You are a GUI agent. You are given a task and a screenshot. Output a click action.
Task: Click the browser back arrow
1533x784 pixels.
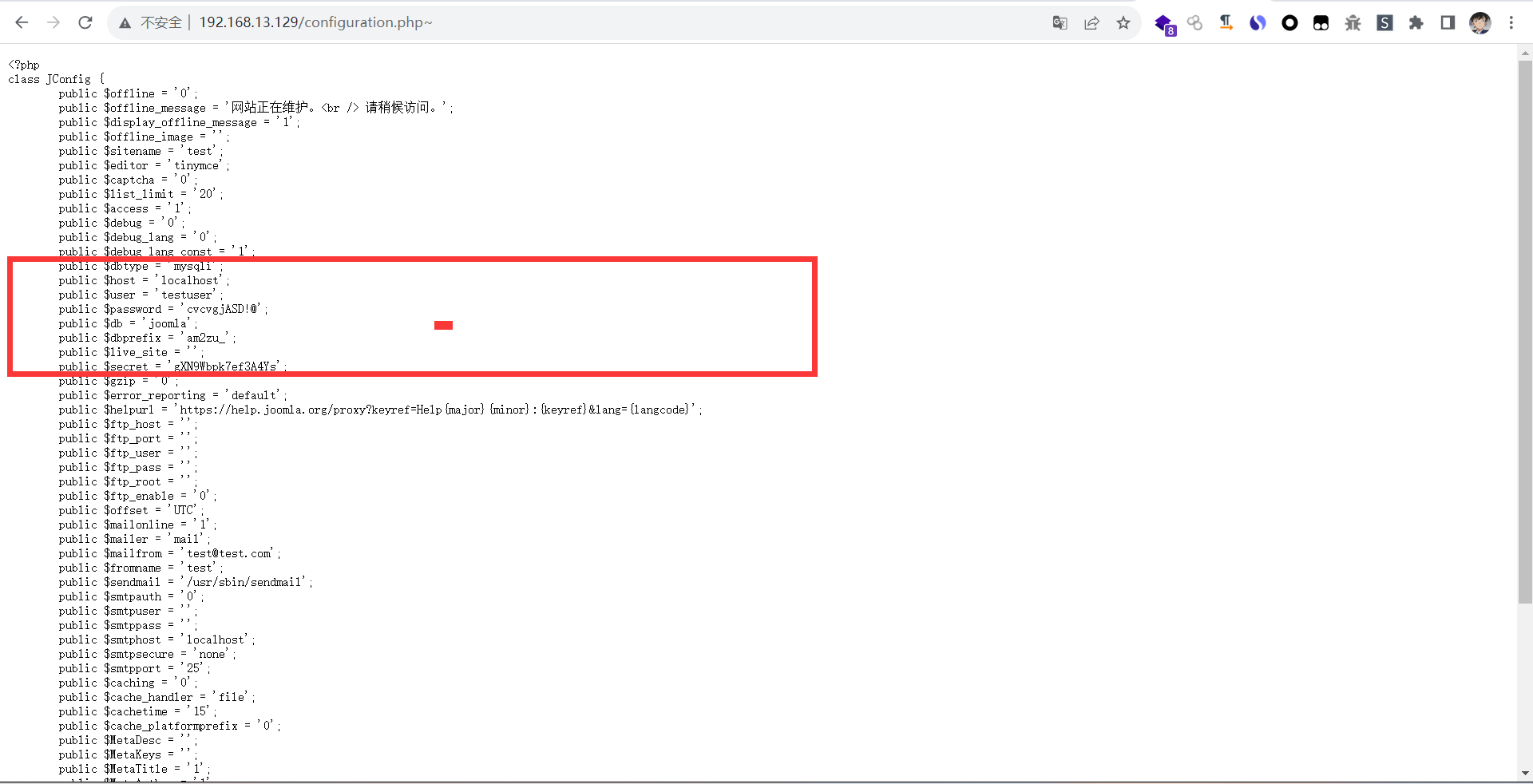[x=22, y=22]
